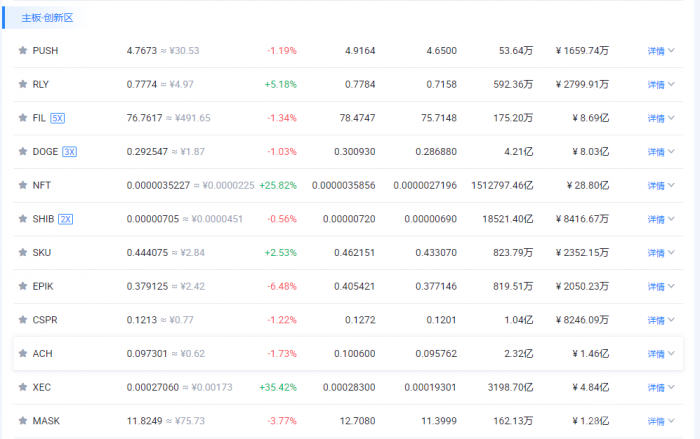Expand the NFT row 详情

click(661, 185)
